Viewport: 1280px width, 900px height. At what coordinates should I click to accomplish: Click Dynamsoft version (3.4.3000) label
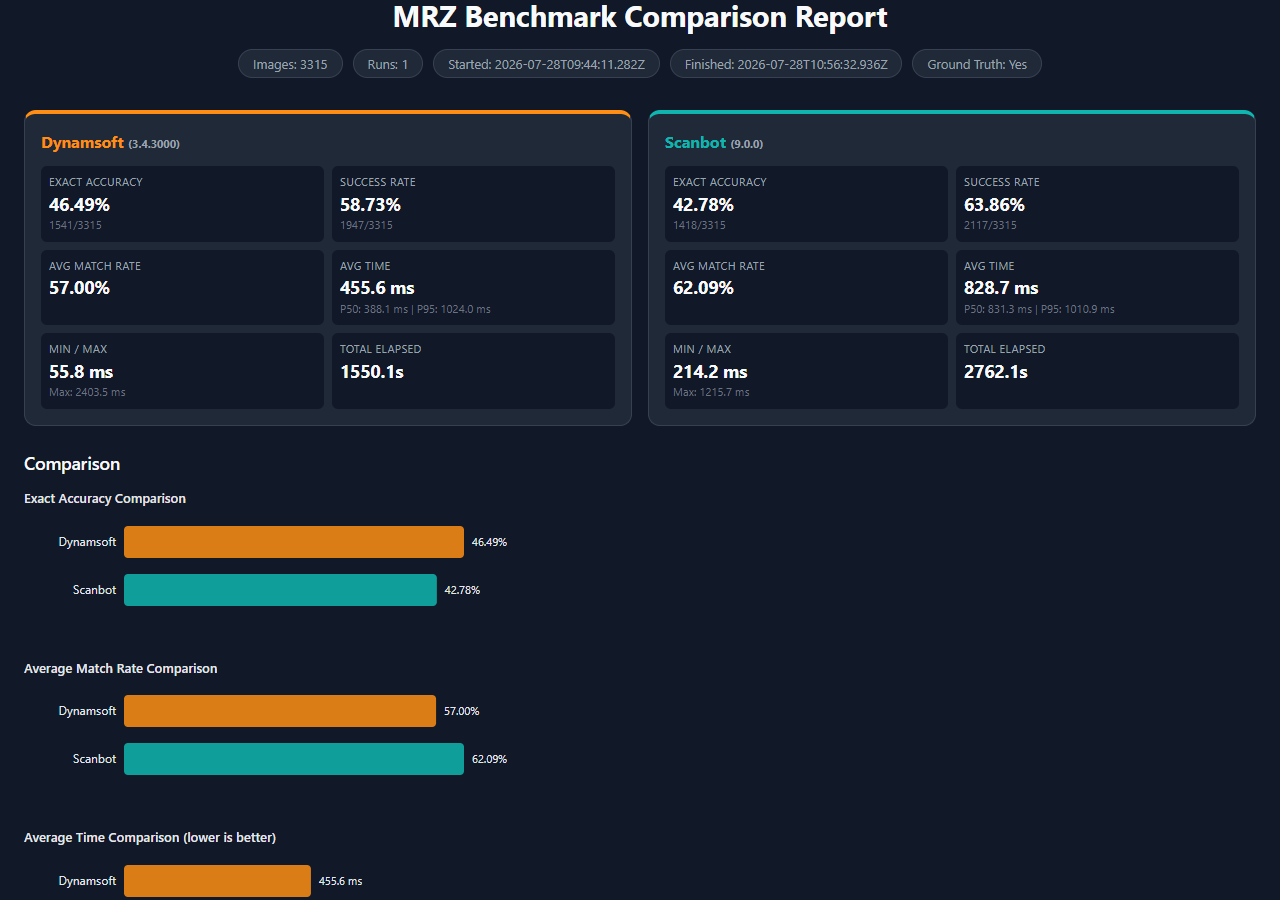[x=154, y=144]
